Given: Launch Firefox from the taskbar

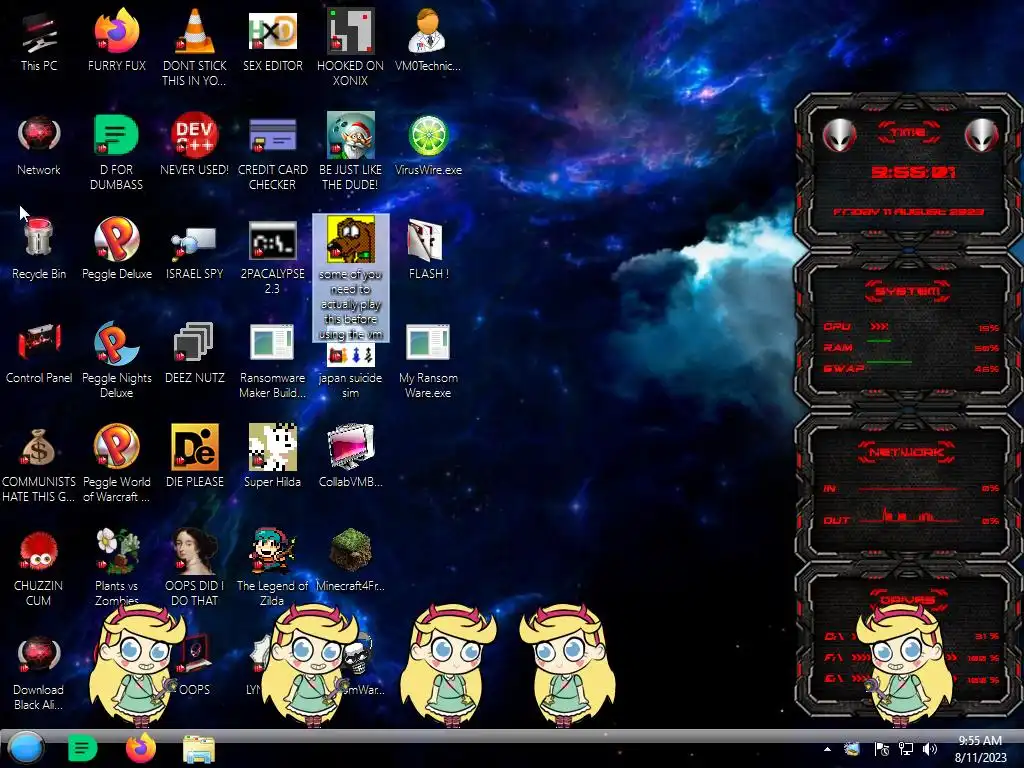Looking at the screenshot, I should click(140, 748).
